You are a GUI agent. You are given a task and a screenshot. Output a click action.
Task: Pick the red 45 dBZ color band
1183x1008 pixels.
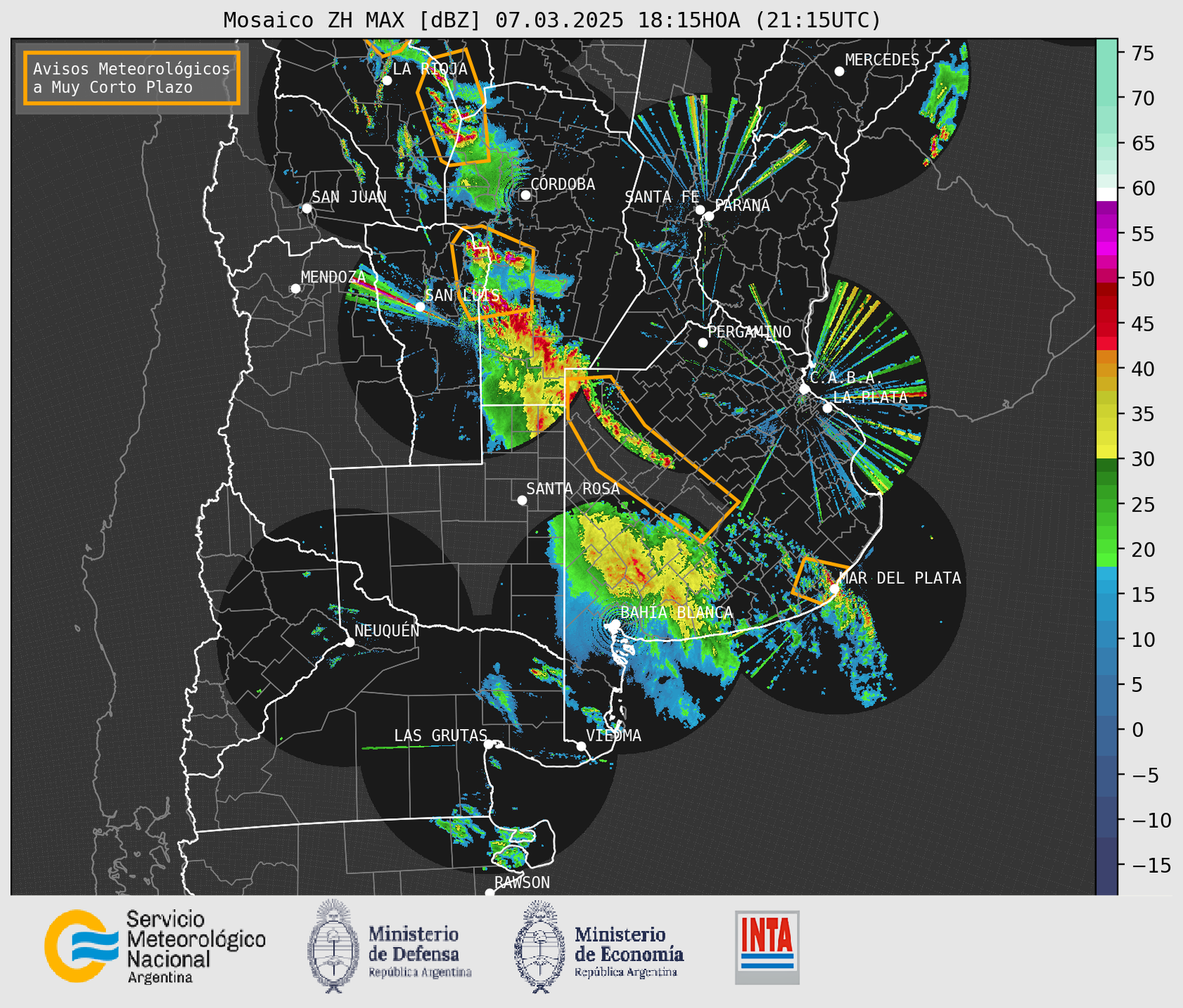[1107, 324]
